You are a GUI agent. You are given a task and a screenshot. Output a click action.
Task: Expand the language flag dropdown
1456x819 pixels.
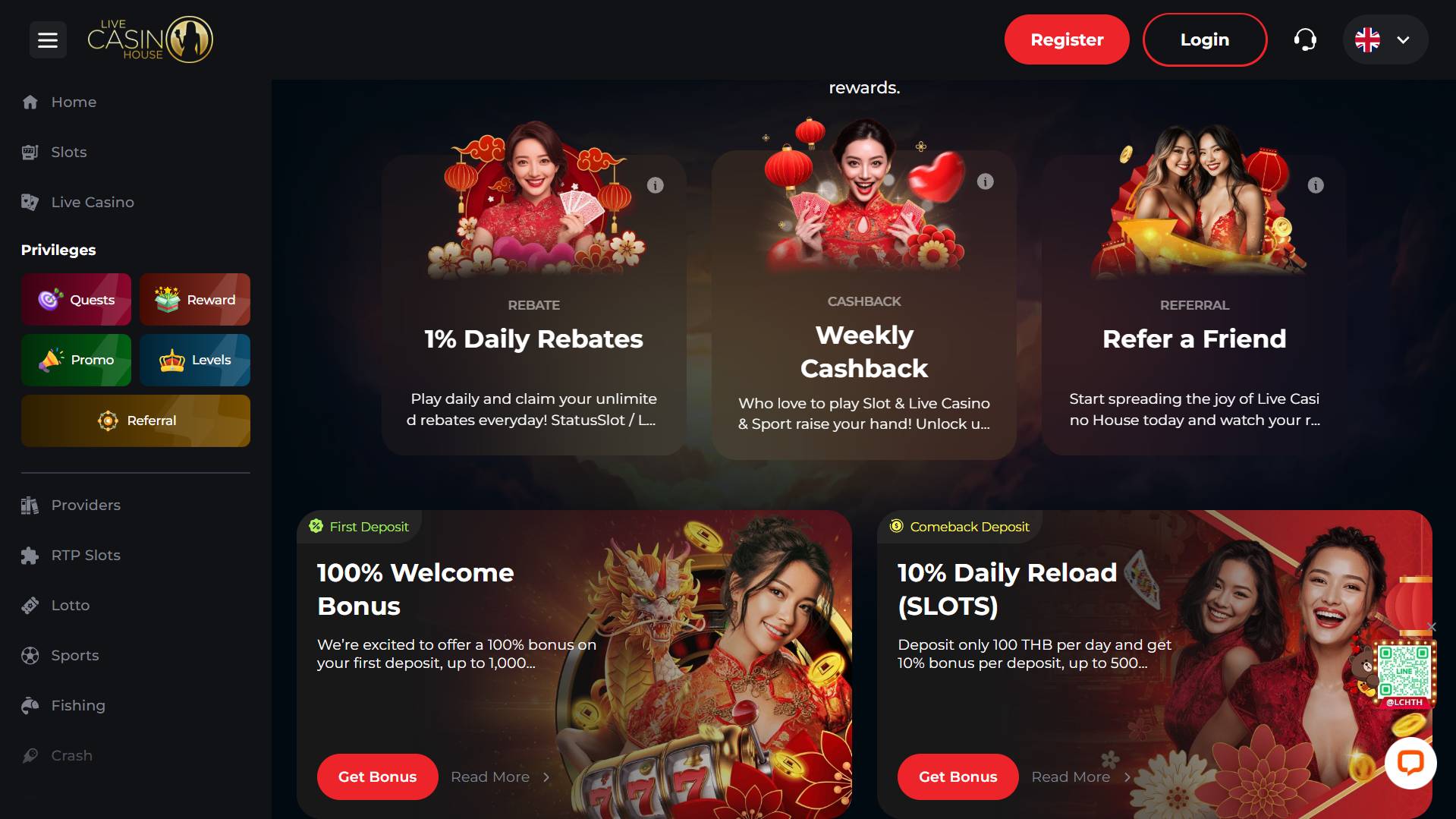click(1385, 39)
